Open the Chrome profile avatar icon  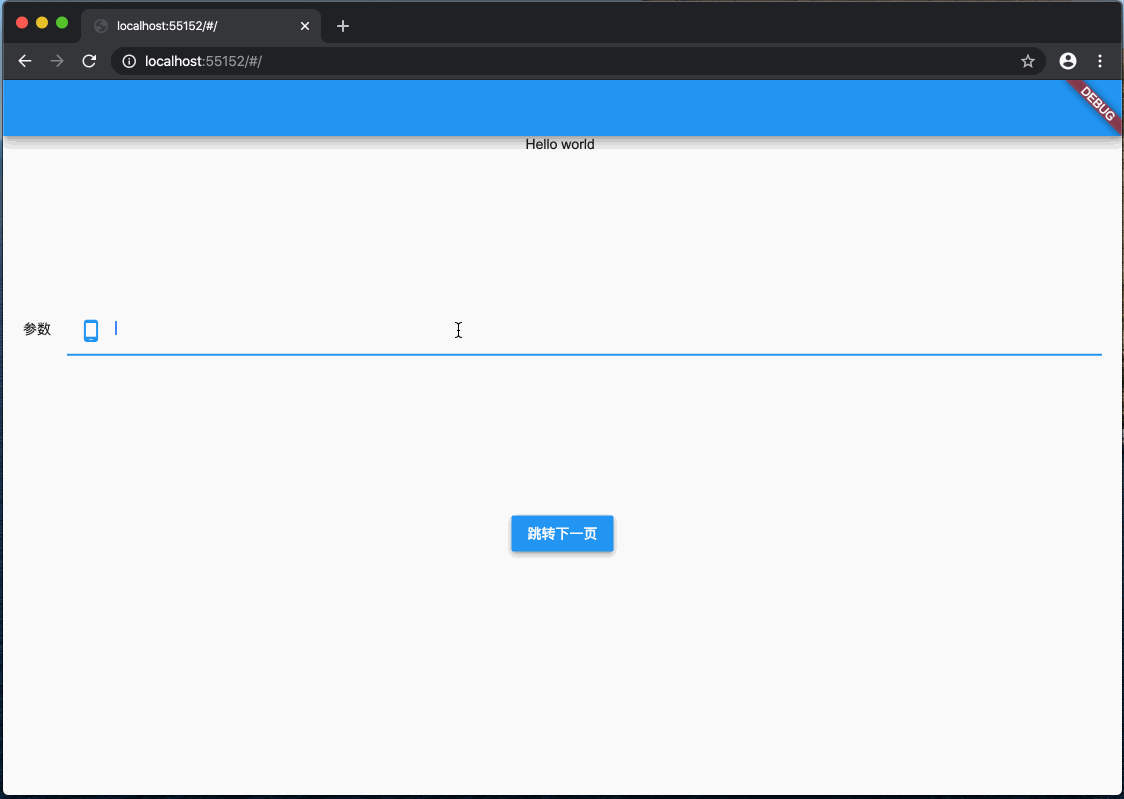click(1067, 61)
